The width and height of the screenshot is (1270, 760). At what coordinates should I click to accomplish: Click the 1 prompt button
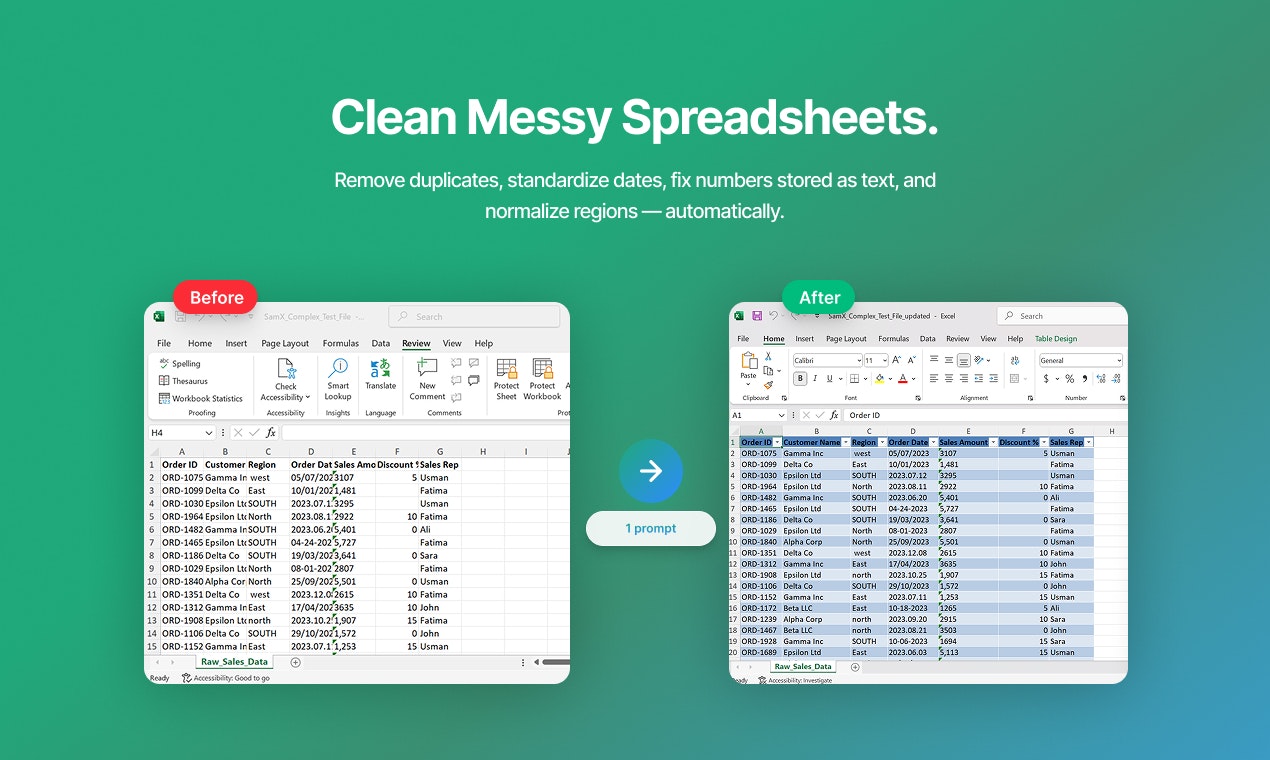coord(650,528)
